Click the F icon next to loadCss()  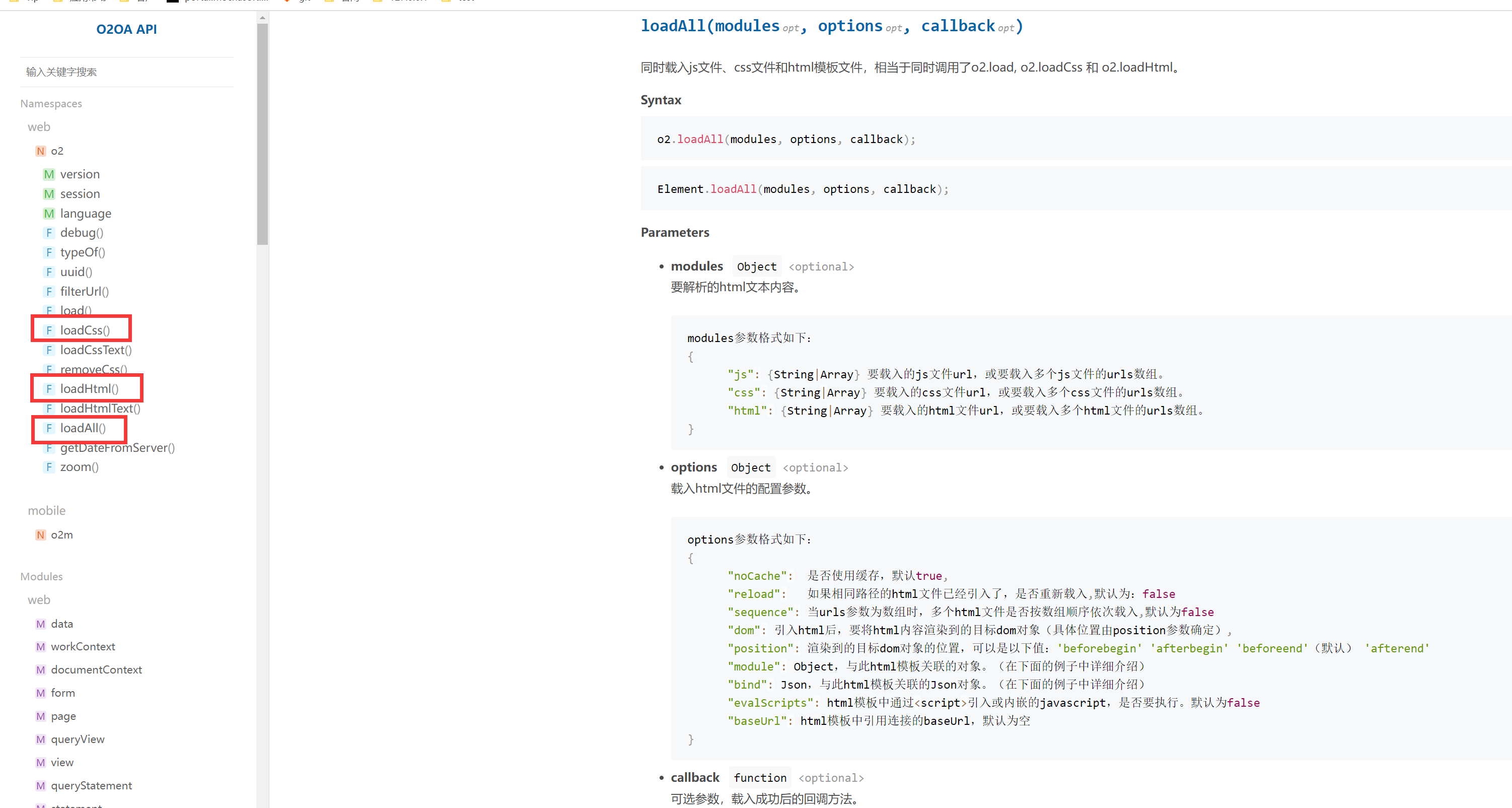pos(49,330)
